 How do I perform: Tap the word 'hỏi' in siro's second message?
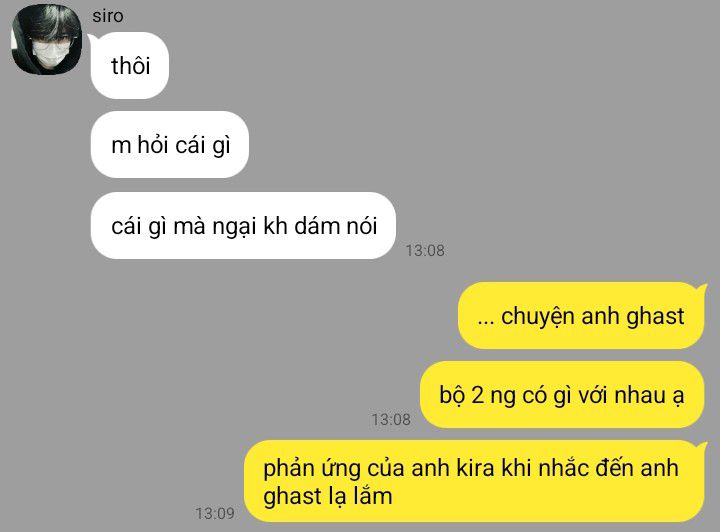[153, 145]
